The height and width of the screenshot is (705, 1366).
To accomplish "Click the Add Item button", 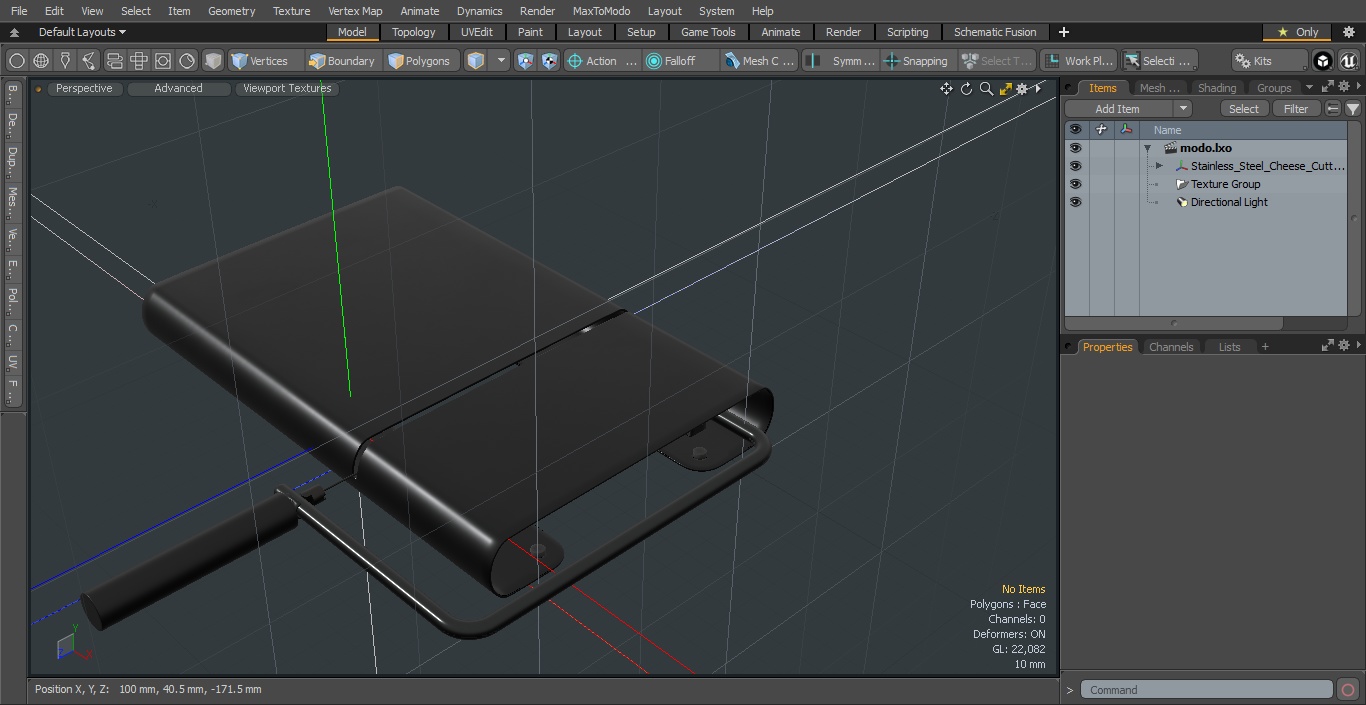I will click(1118, 109).
